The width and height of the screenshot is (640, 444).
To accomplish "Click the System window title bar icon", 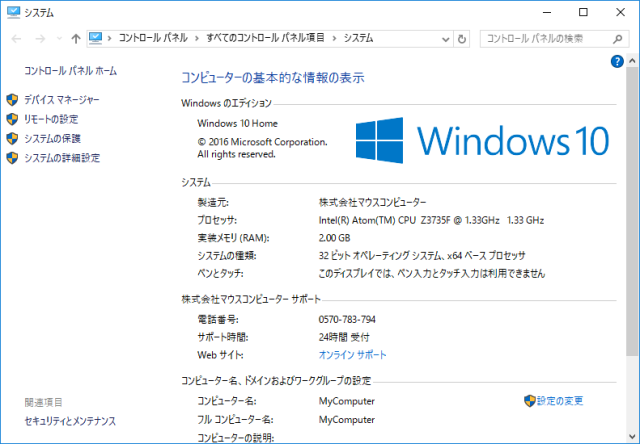I will [x=13, y=12].
